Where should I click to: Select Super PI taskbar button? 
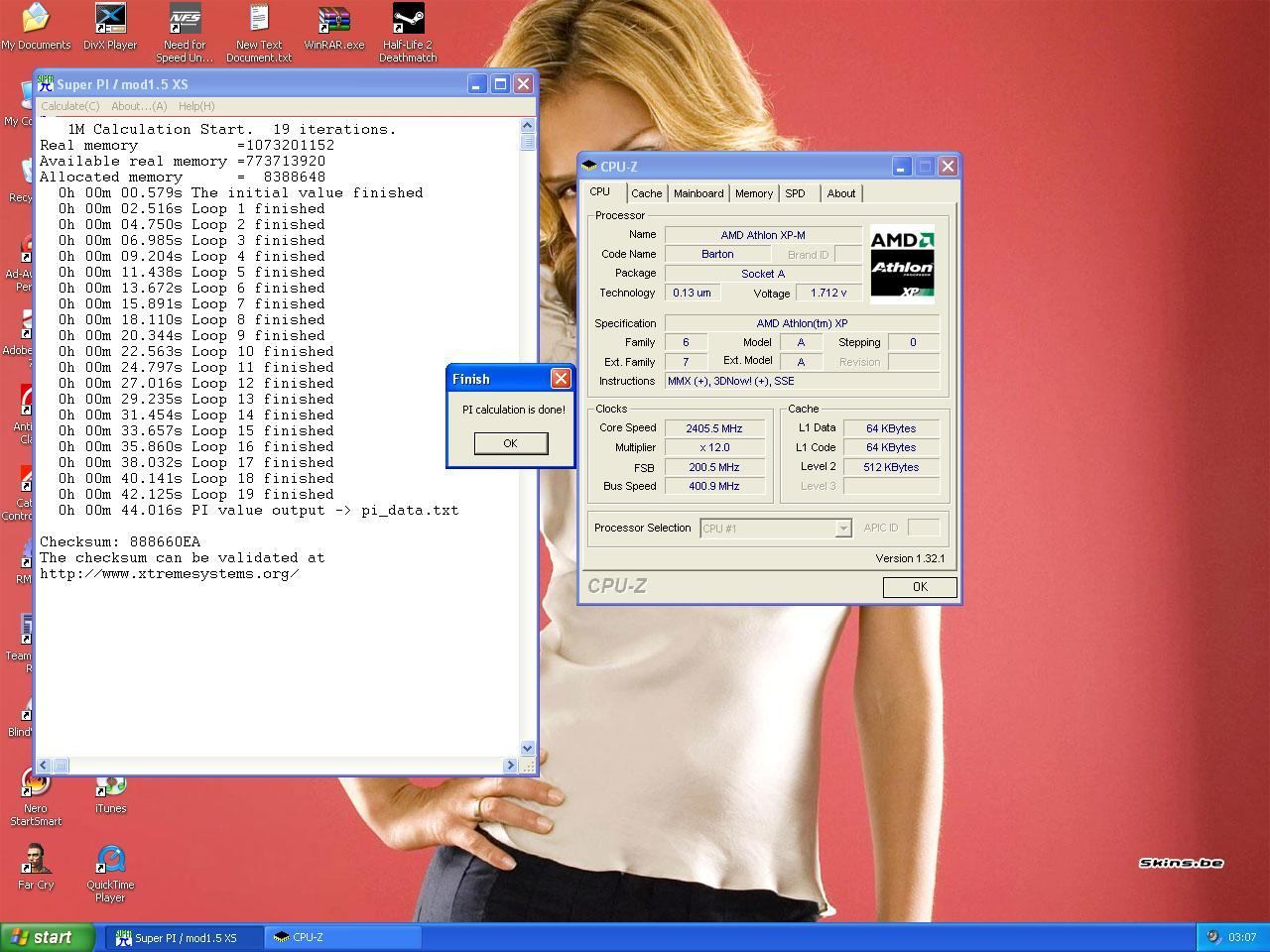[x=186, y=937]
